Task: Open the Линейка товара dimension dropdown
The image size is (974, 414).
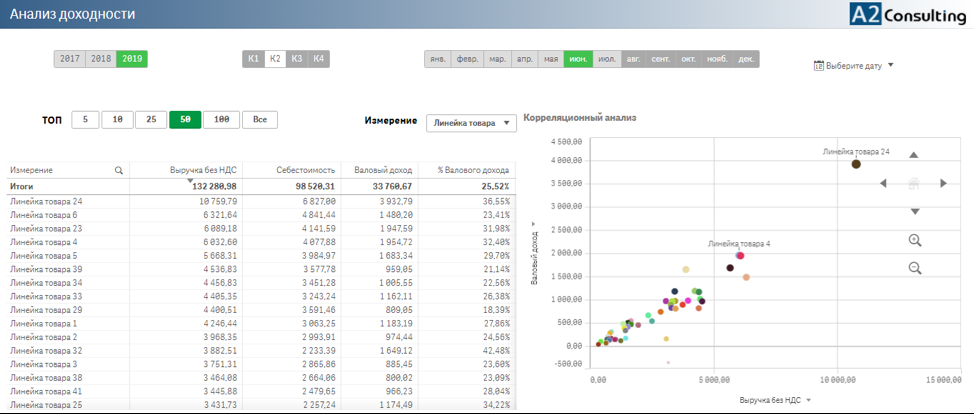Action: click(x=471, y=123)
